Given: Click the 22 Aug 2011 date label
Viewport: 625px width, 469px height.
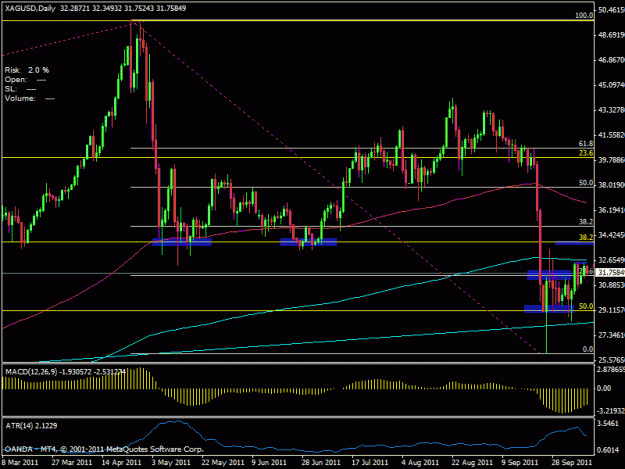Looking at the screenshot, I should [472, 463].
